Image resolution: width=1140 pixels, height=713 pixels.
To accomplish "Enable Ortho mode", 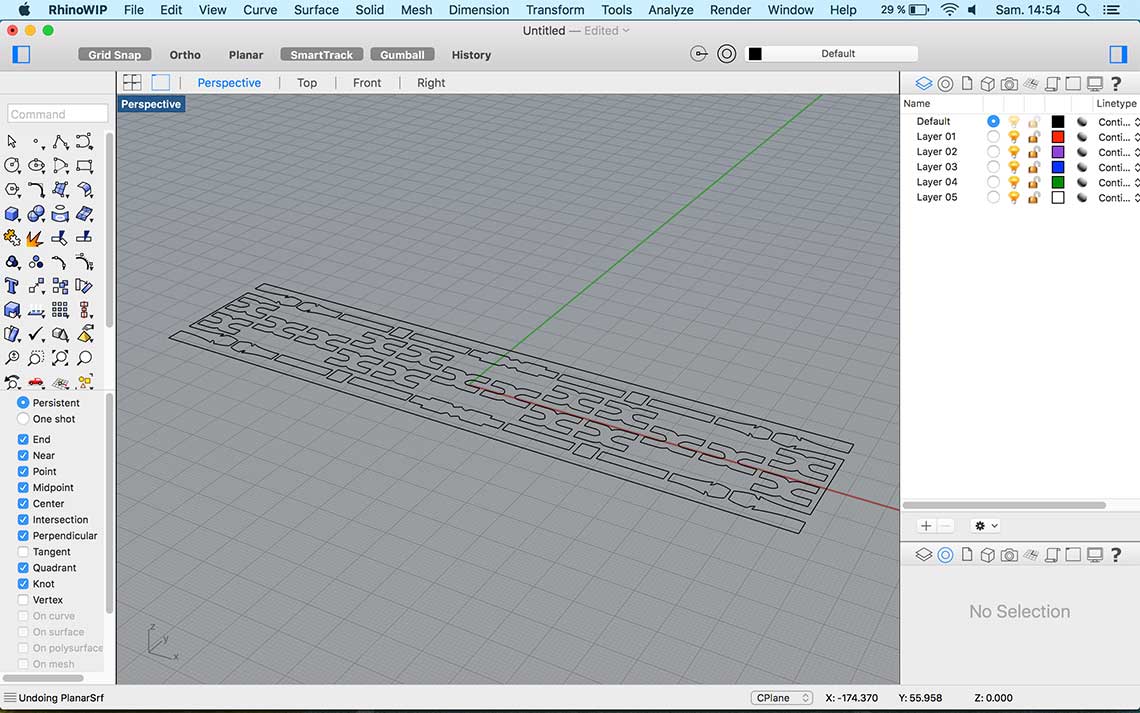I will 185,55.
